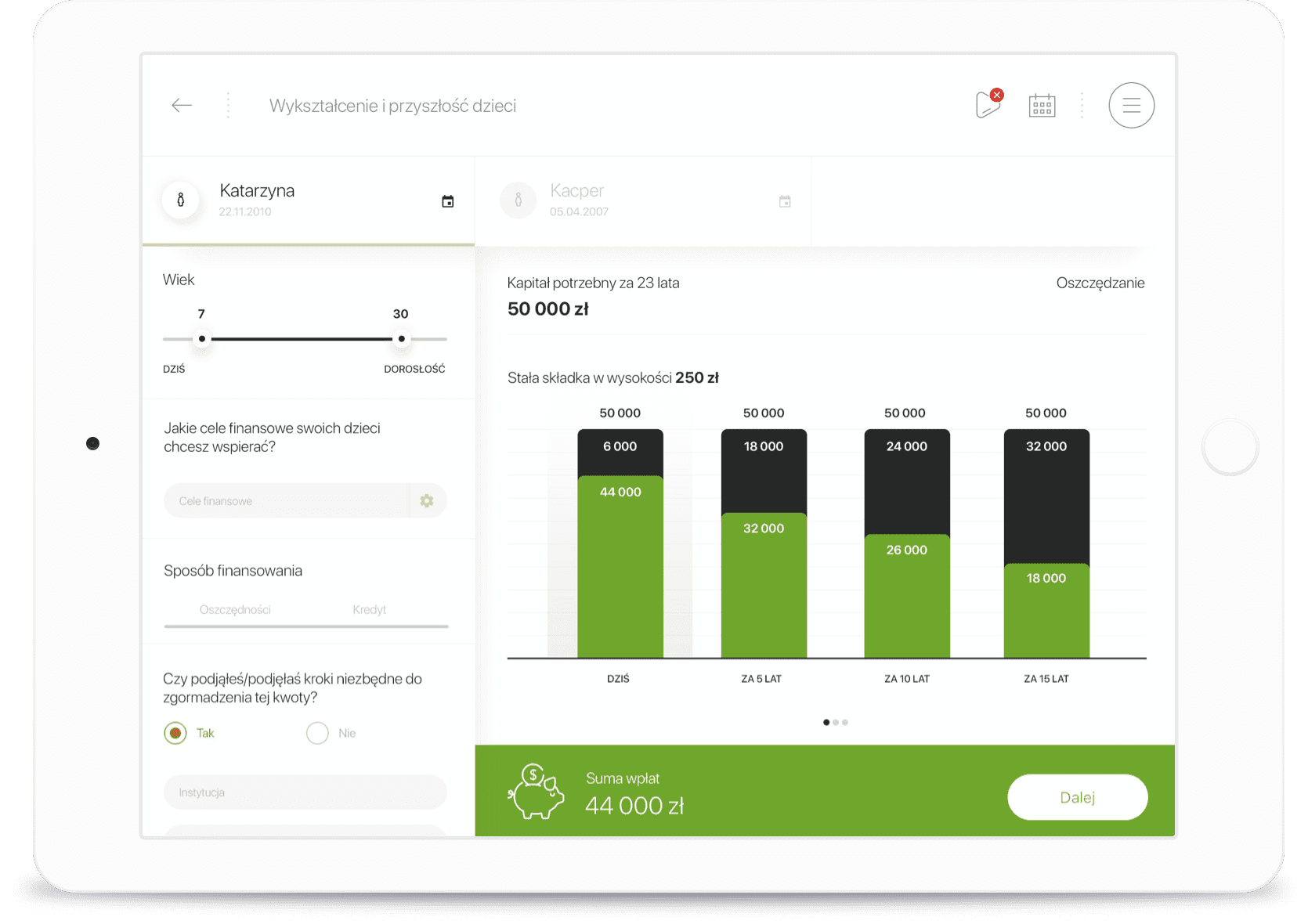Select the Oszczędności financing tab
Viewport: 1308px width, 924px height.
click(x=235, y=609)
